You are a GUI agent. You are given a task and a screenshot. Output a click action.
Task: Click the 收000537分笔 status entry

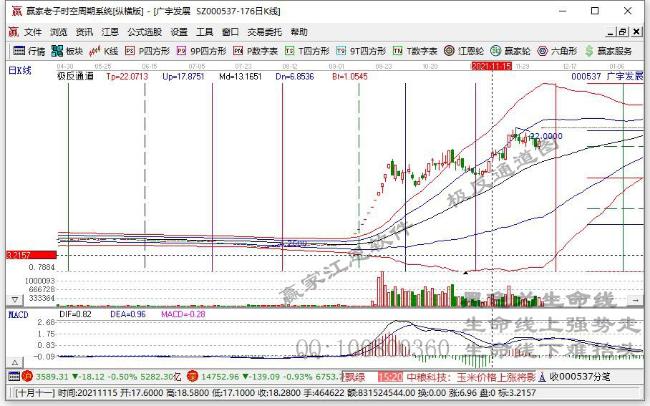580,377
